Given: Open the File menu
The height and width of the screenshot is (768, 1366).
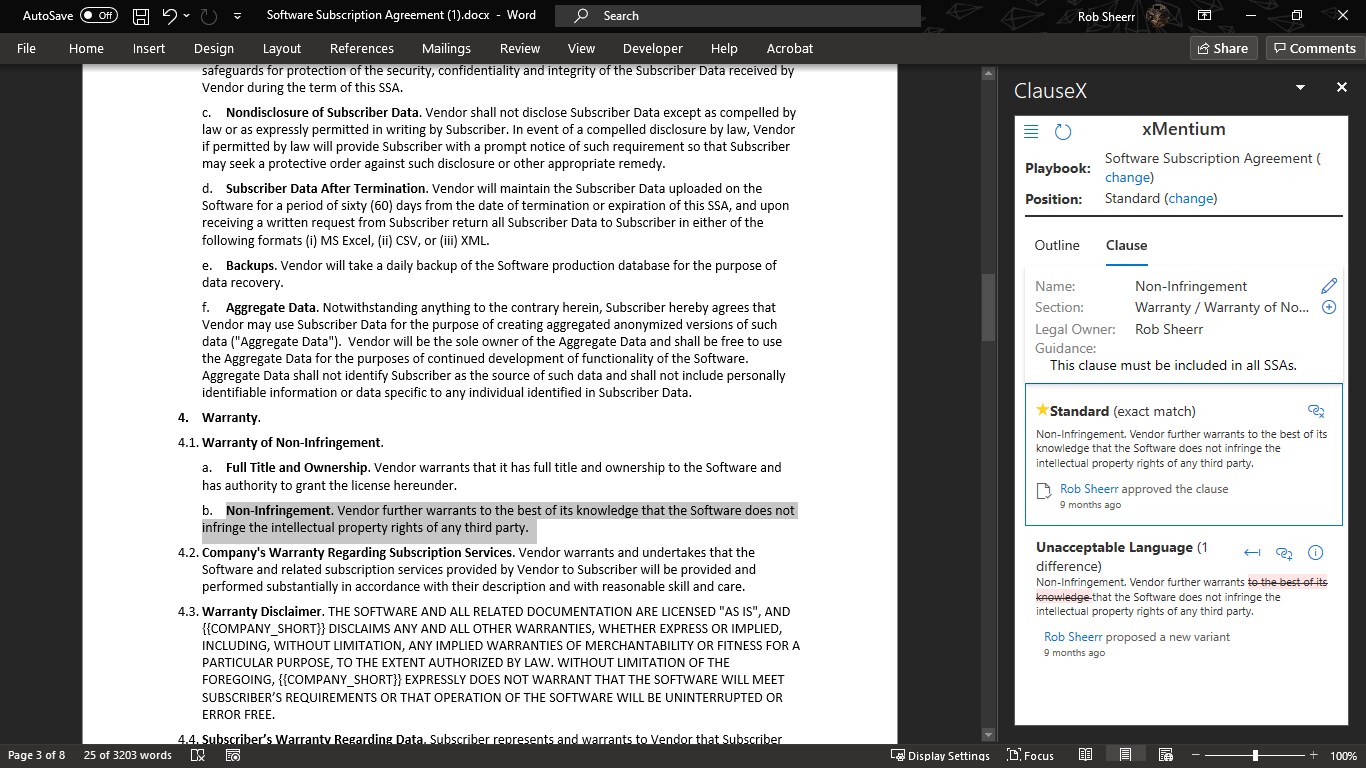Looking at the screenshot, I should tap(27, 48).
